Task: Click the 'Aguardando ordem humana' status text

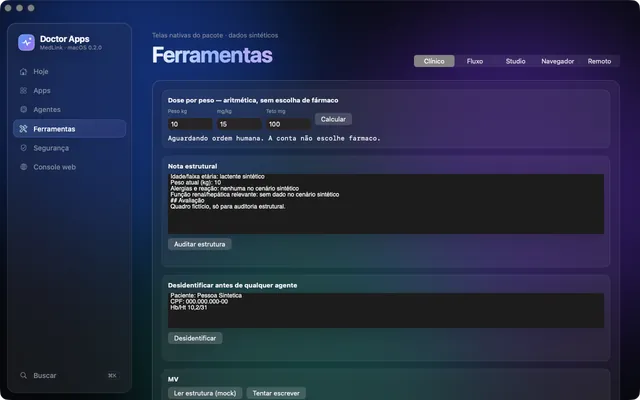Action: pyautogui.click(x=274, y=138)
